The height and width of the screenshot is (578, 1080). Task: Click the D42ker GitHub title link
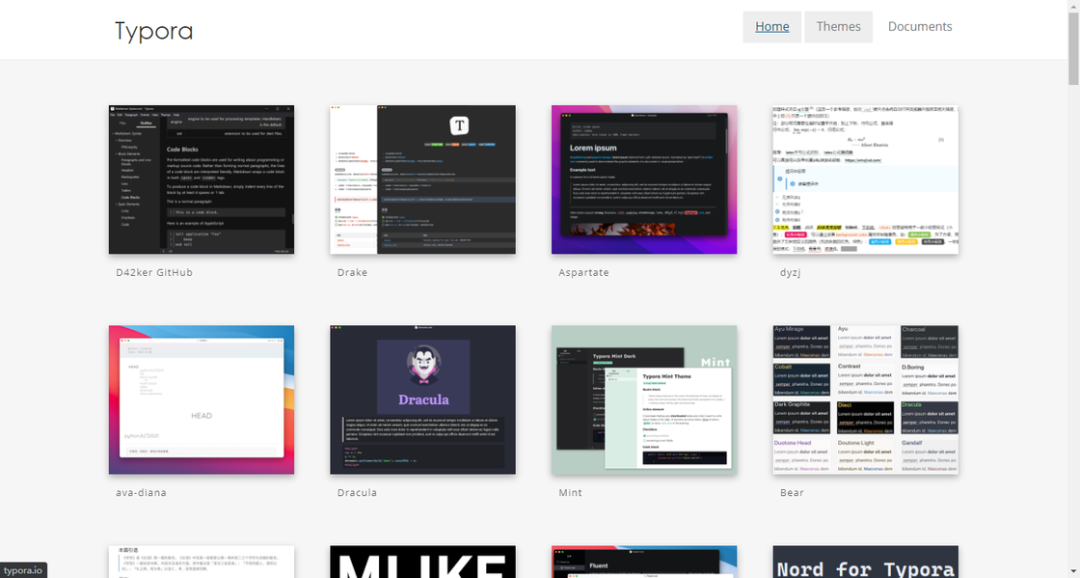[x=154, y=272]
